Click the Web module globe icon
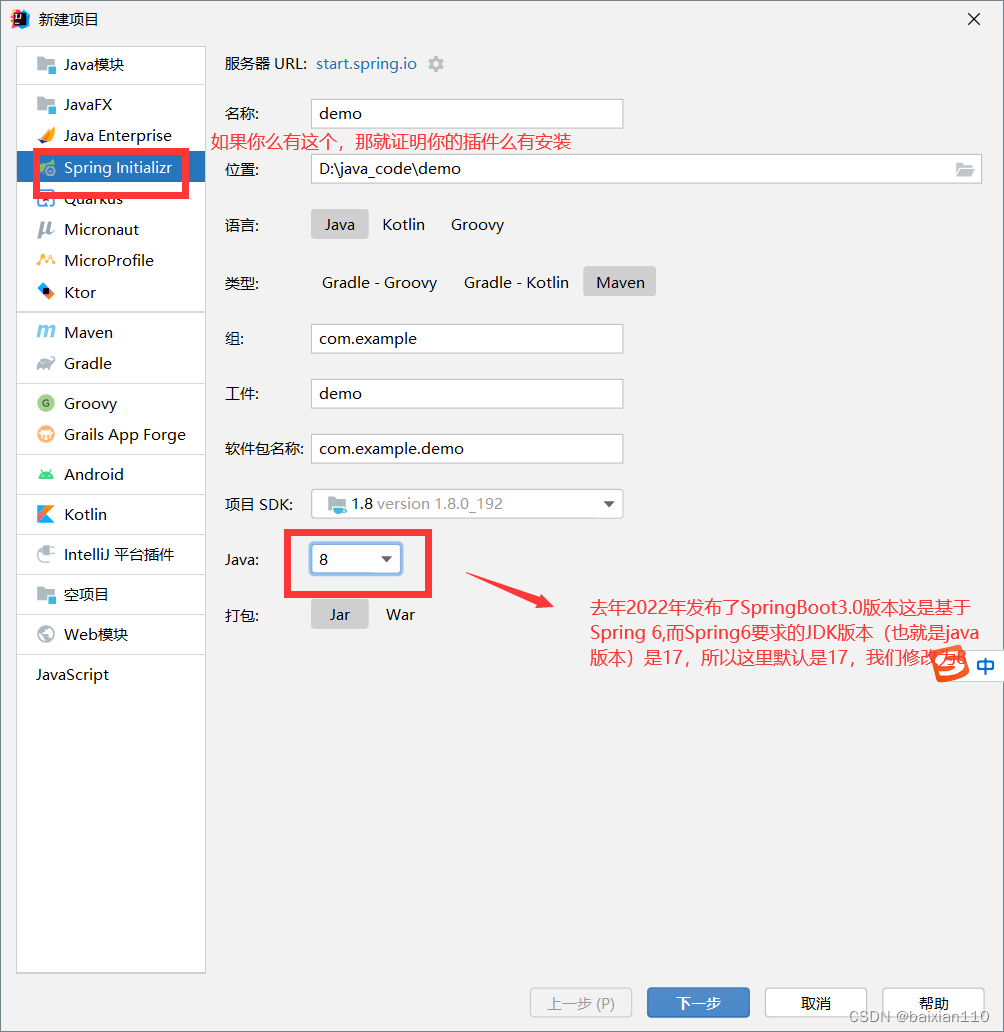1004x1032 pixels. click(46, 634)
